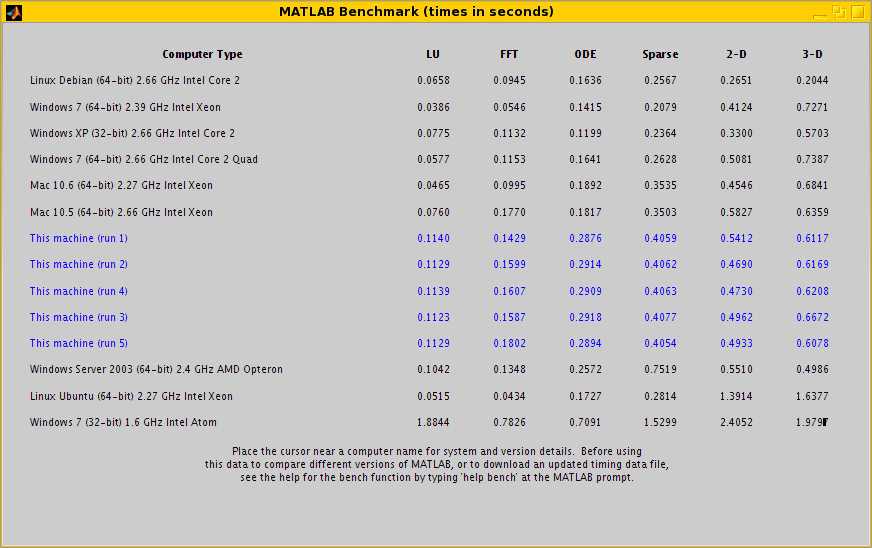The image size is (872, 548).
Task: Close the MATLAB Benchmark window
Action: tap(858, 12)
